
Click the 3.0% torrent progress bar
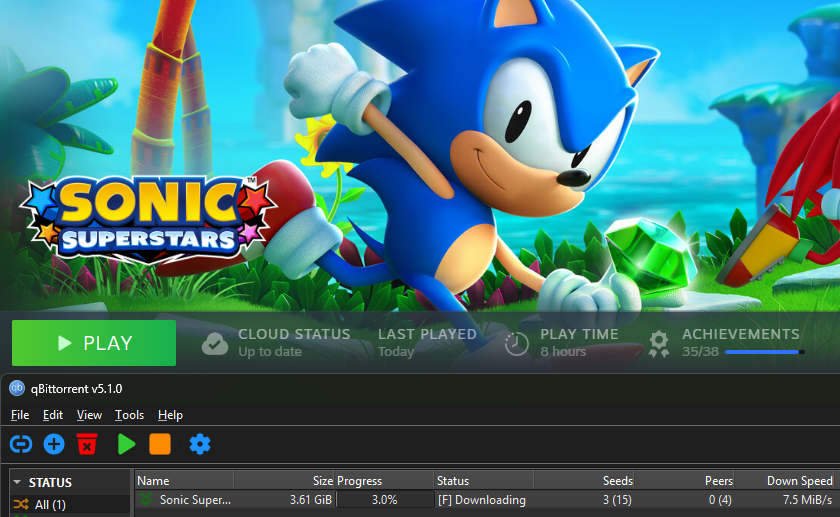click(384, 500)
